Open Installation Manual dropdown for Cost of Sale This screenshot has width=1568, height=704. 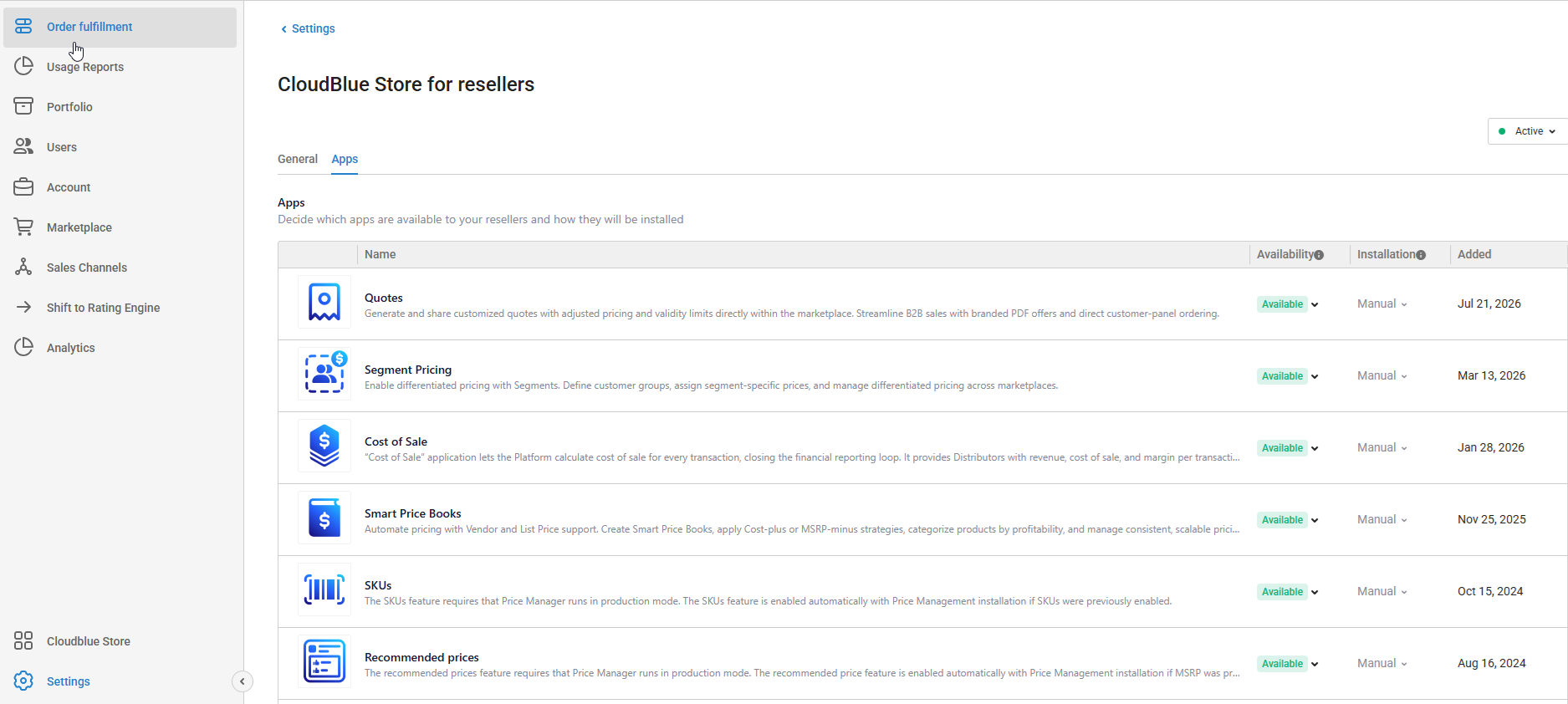coord(1382,448)
